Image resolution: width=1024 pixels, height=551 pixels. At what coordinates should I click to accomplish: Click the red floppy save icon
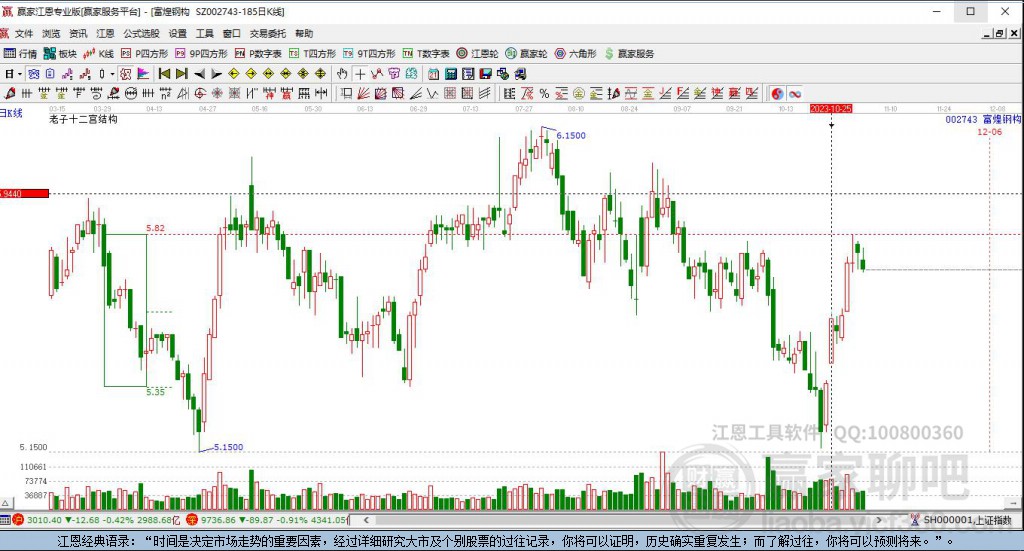(485, 74)
